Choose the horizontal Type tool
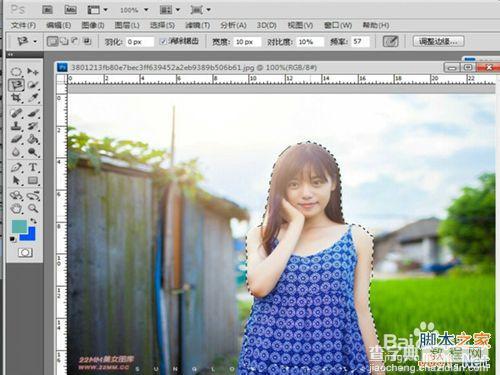The height and width of the screenshot is (375, 500). click(x=33, y=167)
